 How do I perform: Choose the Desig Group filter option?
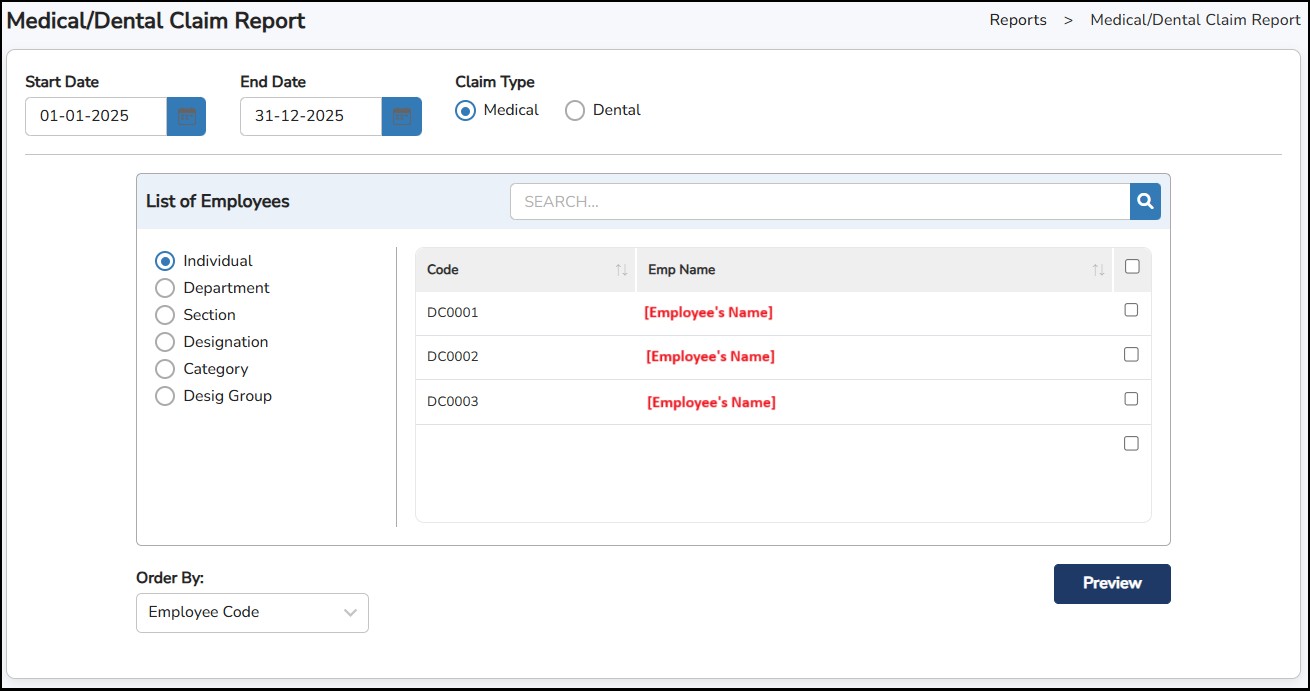[165, 396]
